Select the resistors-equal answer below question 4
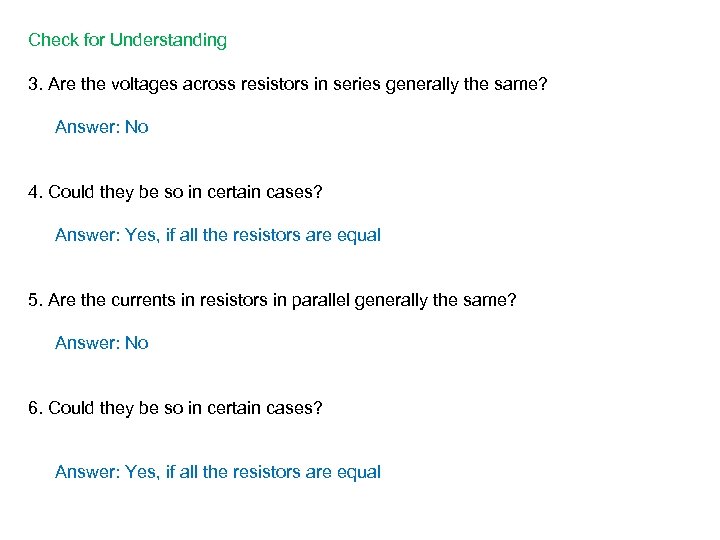Screen dimensions: 720x540 point(217,235)
